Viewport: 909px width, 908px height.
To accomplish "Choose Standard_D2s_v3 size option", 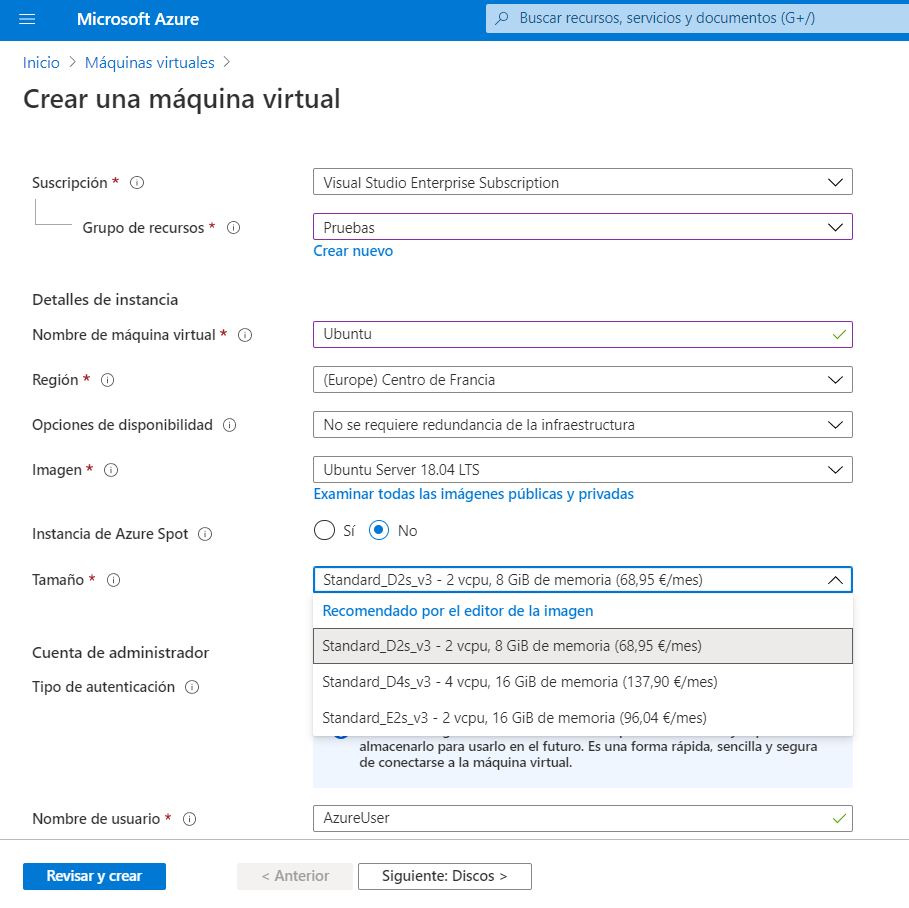I will coord(583,646).
